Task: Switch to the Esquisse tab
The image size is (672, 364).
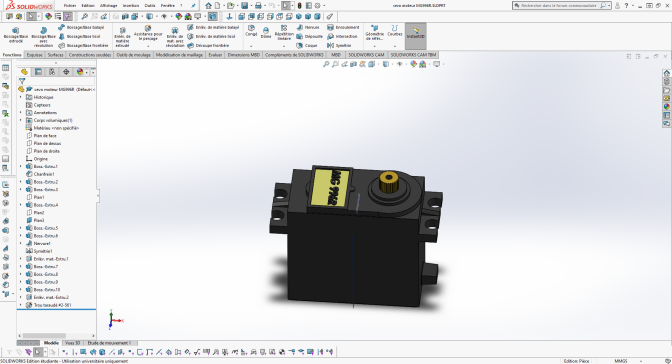Action: (34, 55)
